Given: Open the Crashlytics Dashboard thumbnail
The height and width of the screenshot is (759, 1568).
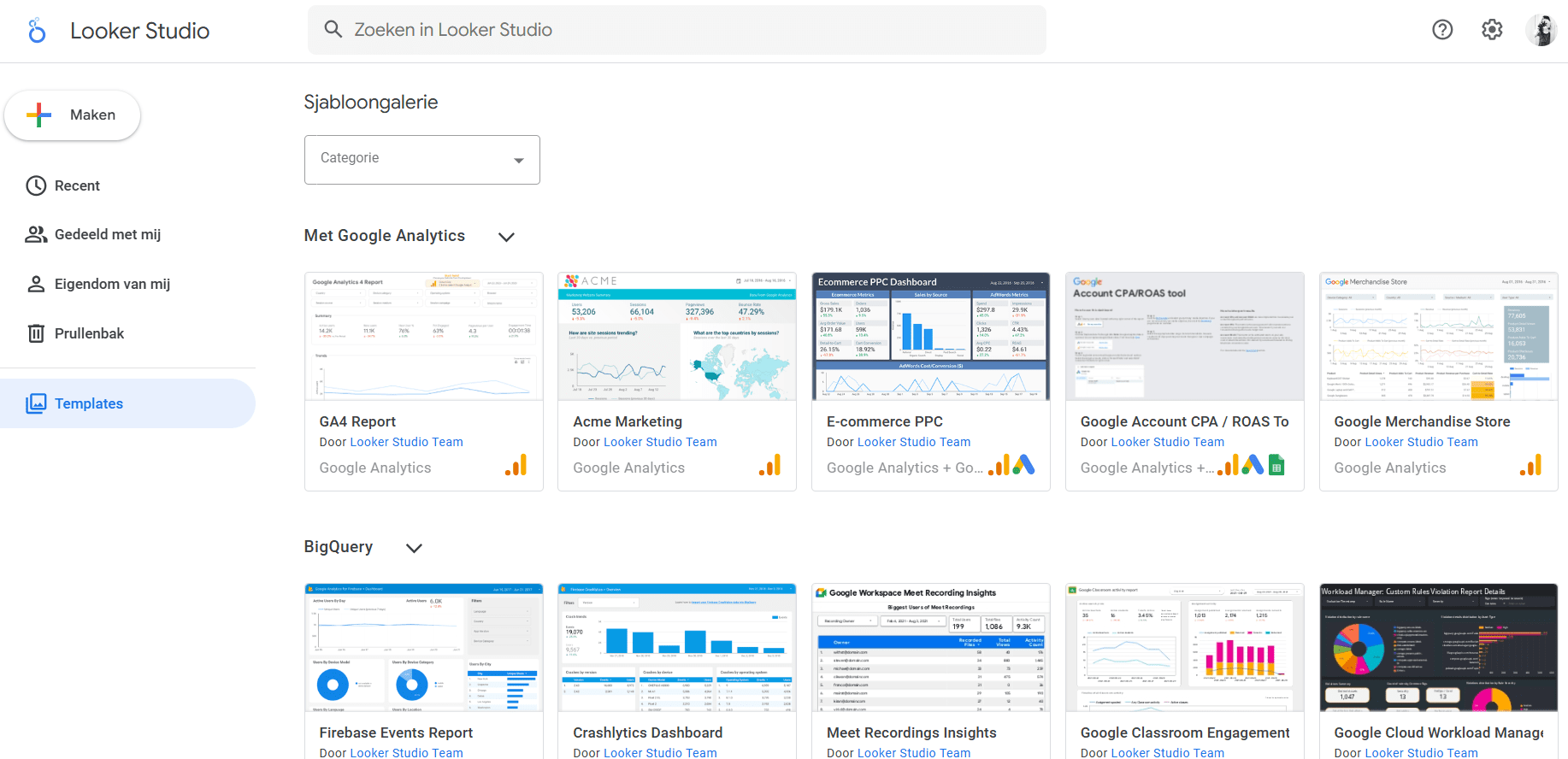Looking at the screenshot, I should [x=677, y=648].
